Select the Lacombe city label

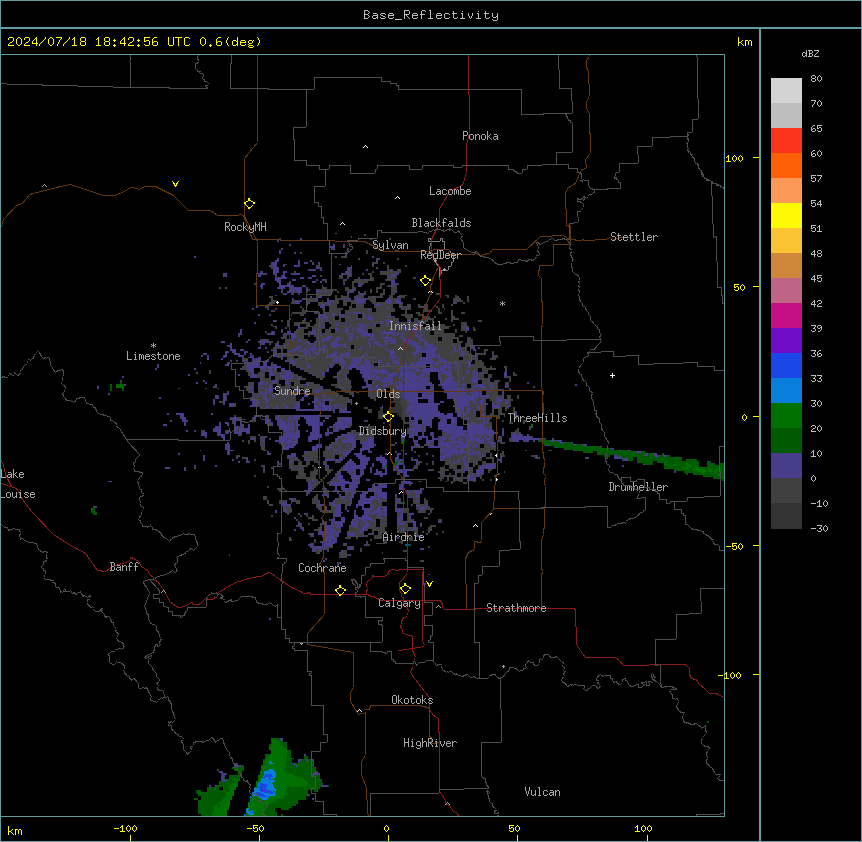[450, 191]
